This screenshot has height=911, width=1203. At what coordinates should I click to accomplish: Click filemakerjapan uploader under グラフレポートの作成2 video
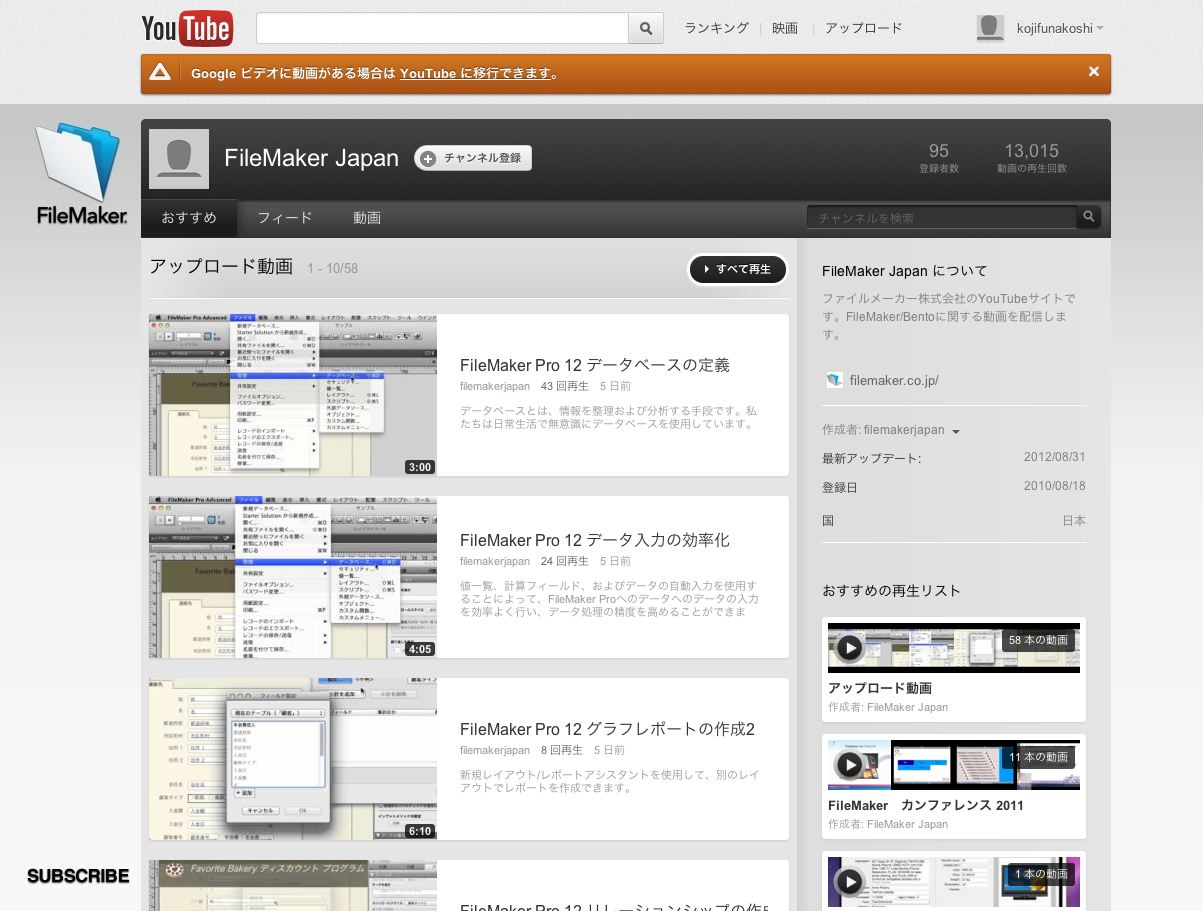[495, 750]
